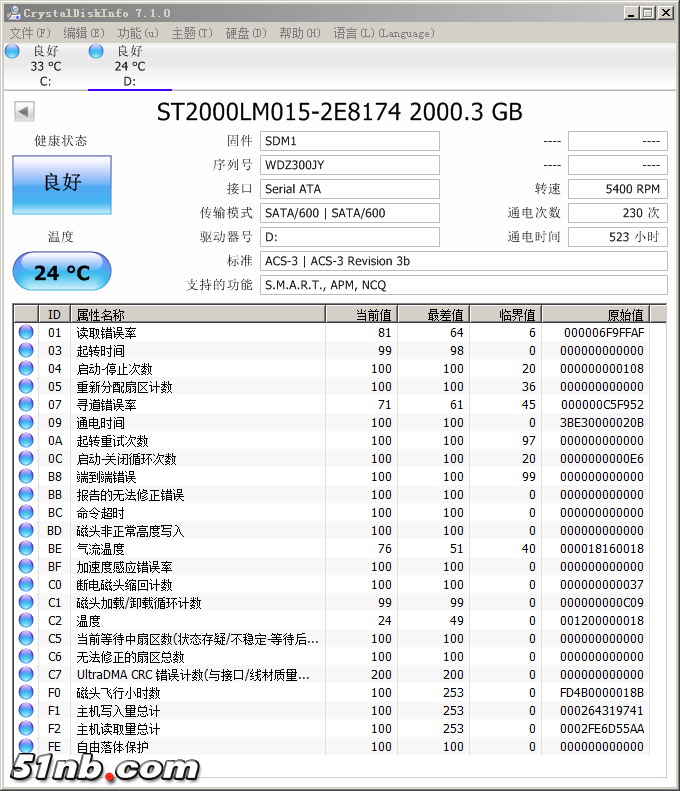
Task: Click the 通电时间 field showing 523 小时
Action: [617, 237]
